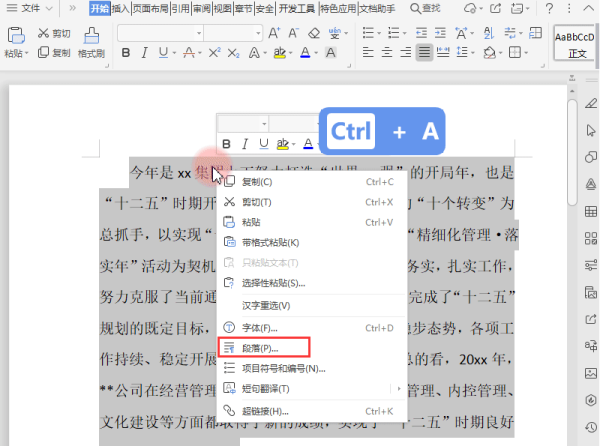Click the clear formatting eraser icon
Screen dimensions: 600x446
(314, 33)
